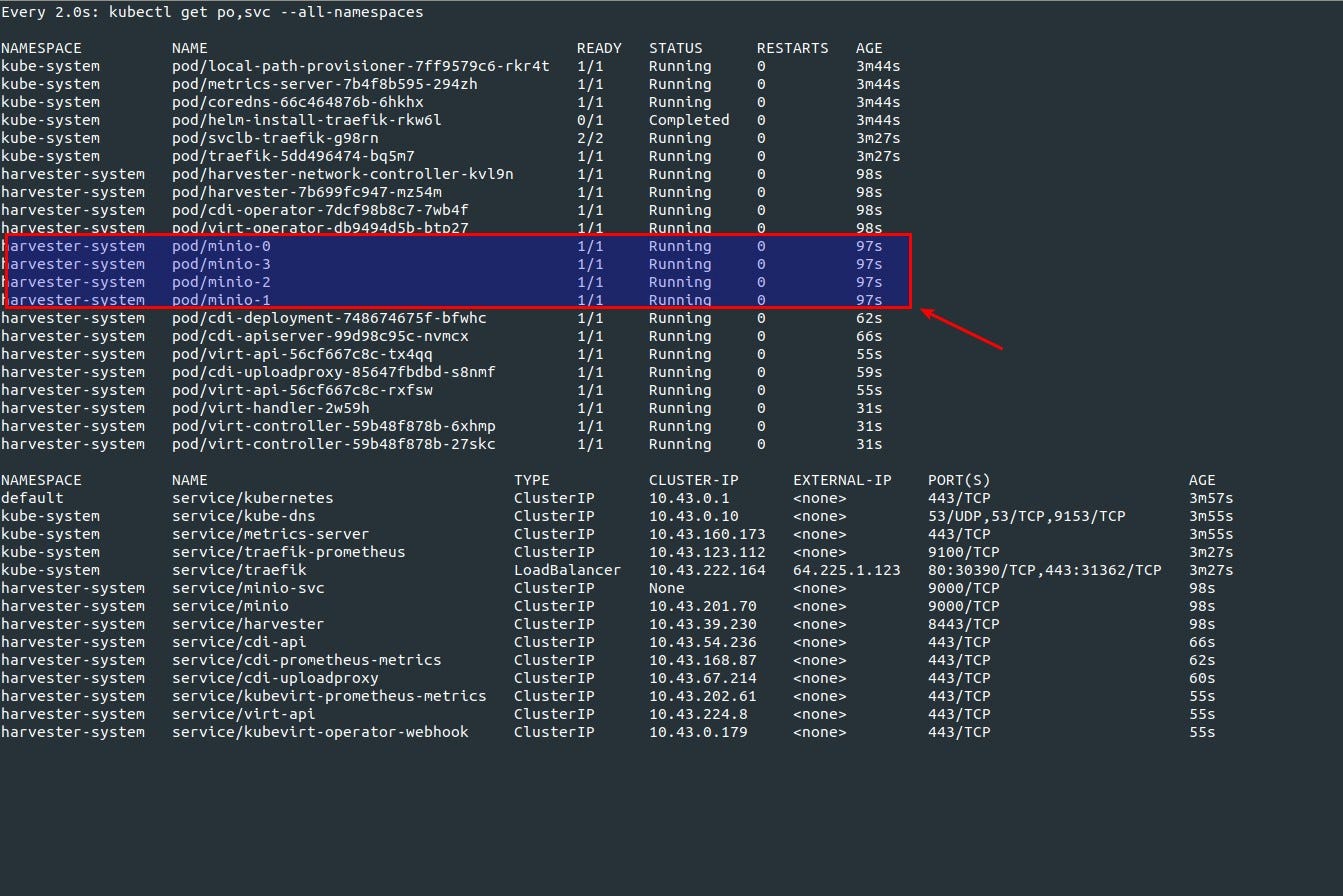Select pod/virt-api-56cf667c8c-rxfsw
The width and height of the screenshot is (1343, 896).
click(302, 390)
